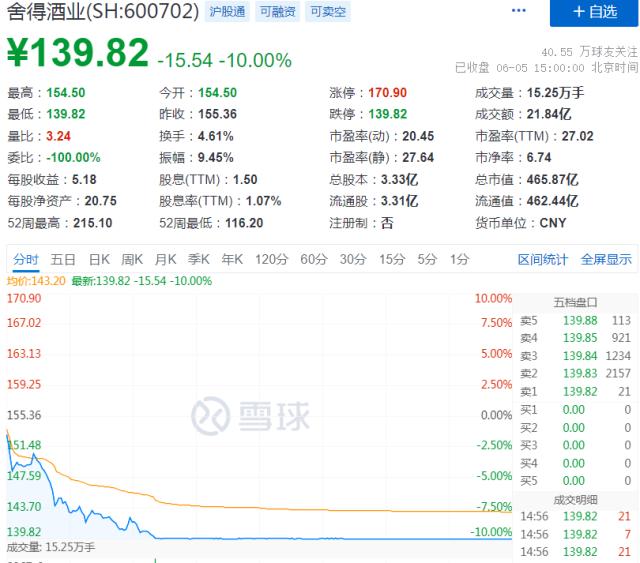
Task: Switch to the 季K chart tab
Action: point(198,259)
